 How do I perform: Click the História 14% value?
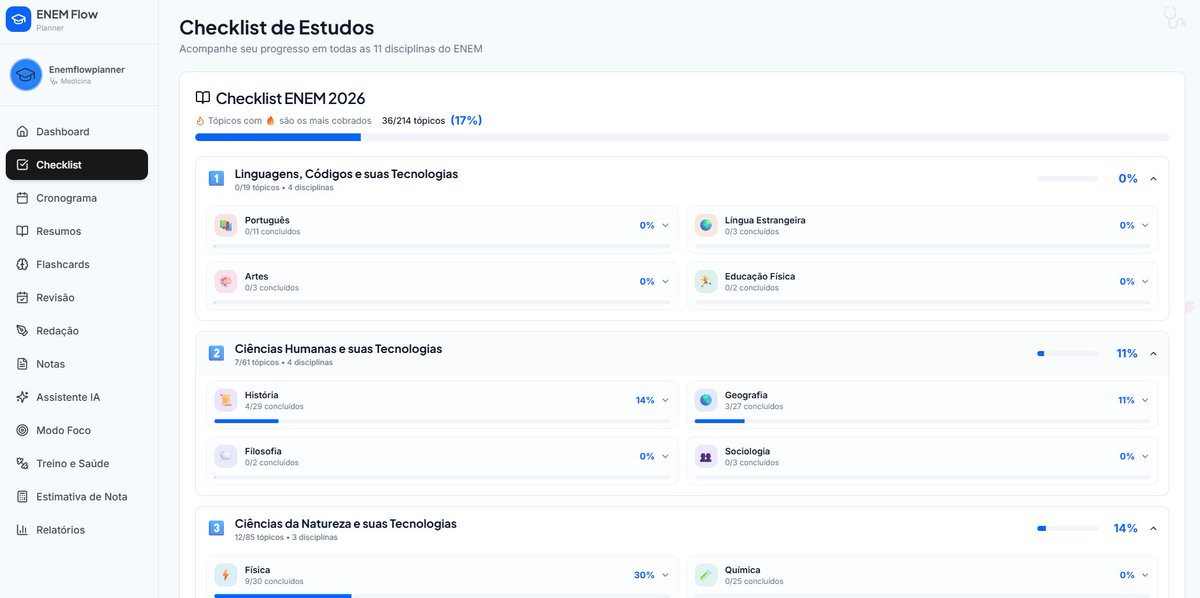[645, 400]
